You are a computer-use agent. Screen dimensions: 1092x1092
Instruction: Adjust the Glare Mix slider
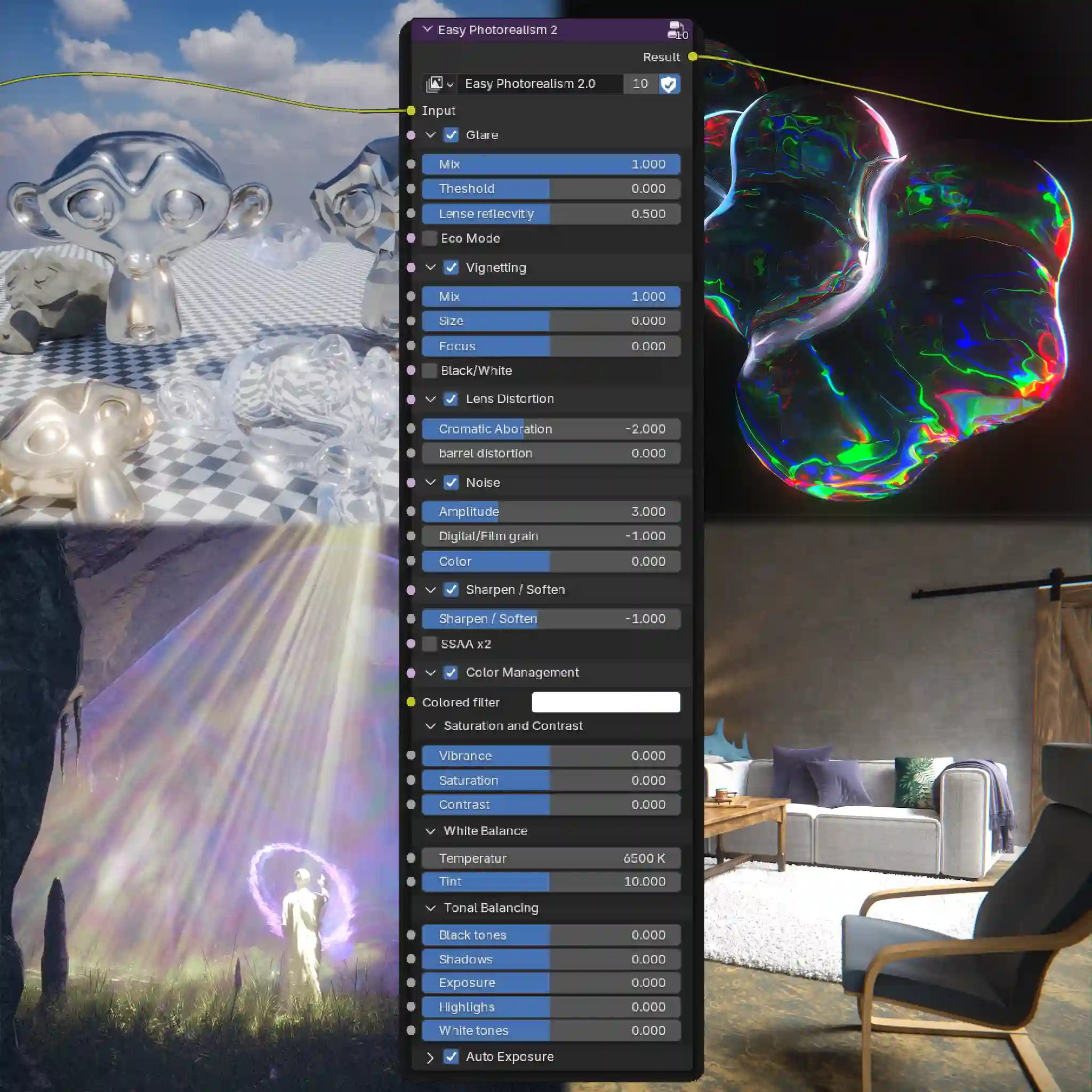click(551, 164)
